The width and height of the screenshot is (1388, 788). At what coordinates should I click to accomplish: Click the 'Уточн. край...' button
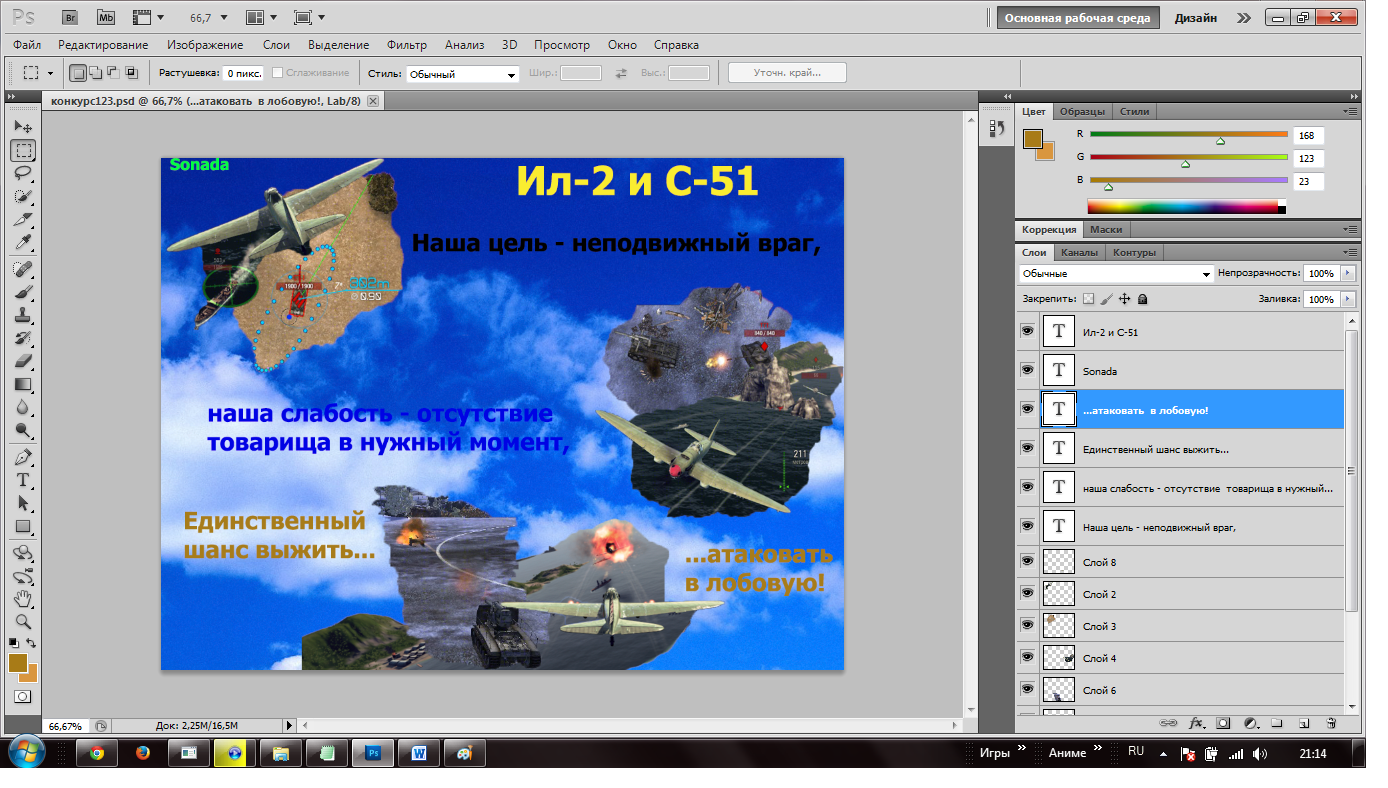pyautogui.click(x=787, y=72)
